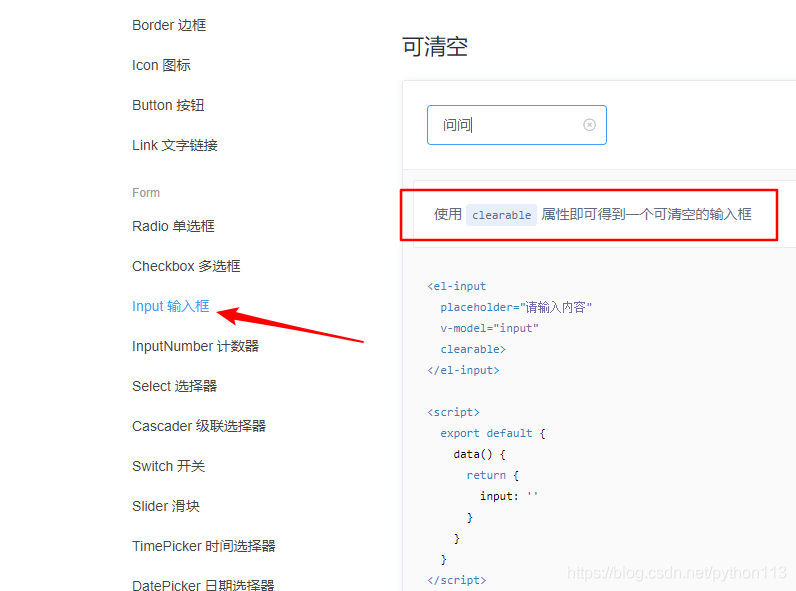
Task: Go to TimePicker 时间选择器 page
Action: click(x=204, y=546)
